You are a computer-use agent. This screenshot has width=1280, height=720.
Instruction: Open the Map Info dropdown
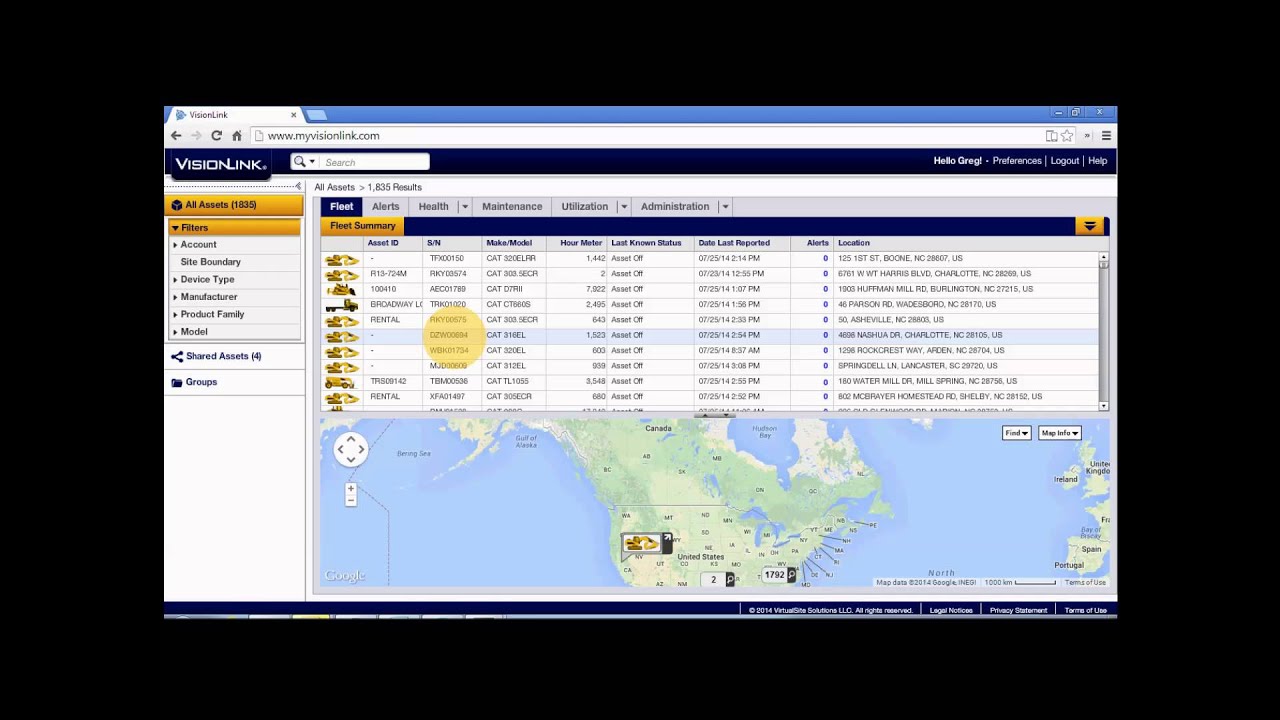1059,433
